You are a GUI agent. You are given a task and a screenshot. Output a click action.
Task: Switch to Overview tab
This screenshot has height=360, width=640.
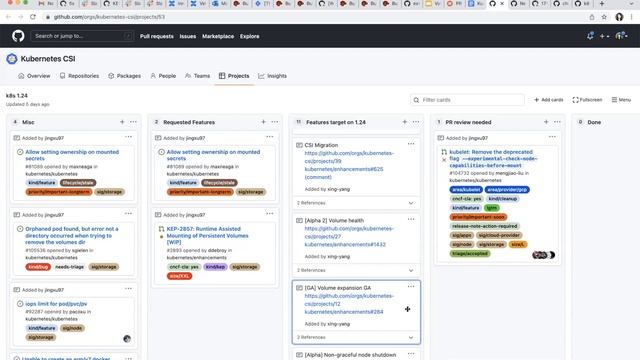(34, 76)
